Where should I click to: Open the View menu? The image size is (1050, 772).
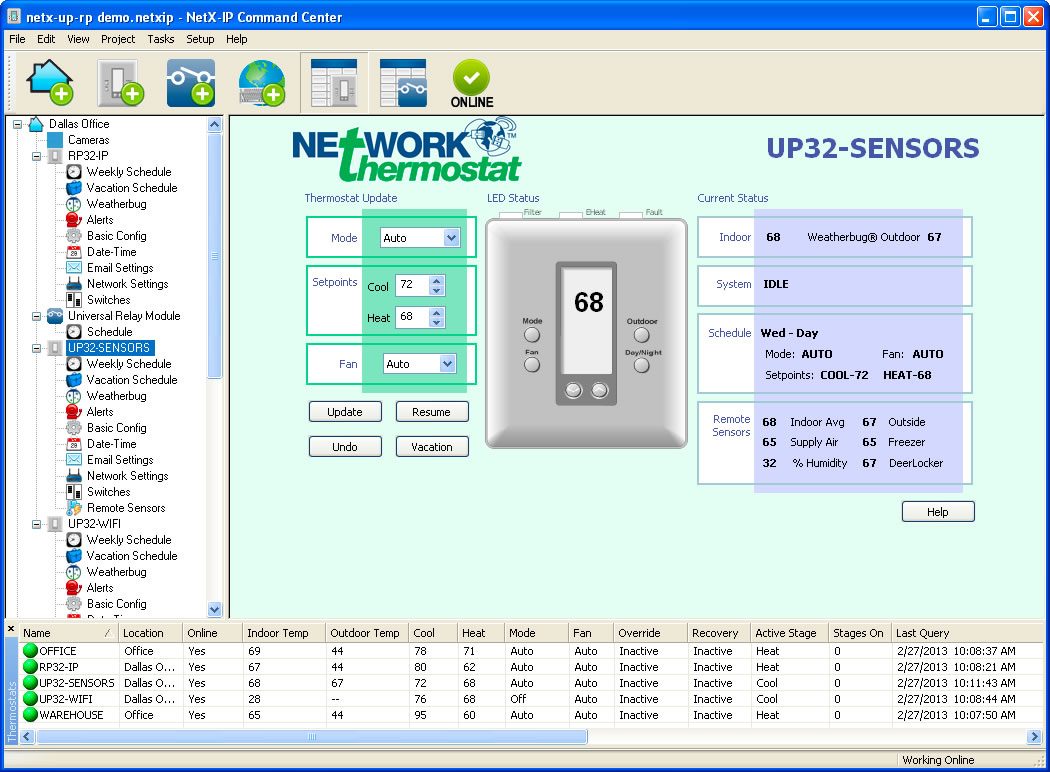pyautogui.click(x=78, y=39)
